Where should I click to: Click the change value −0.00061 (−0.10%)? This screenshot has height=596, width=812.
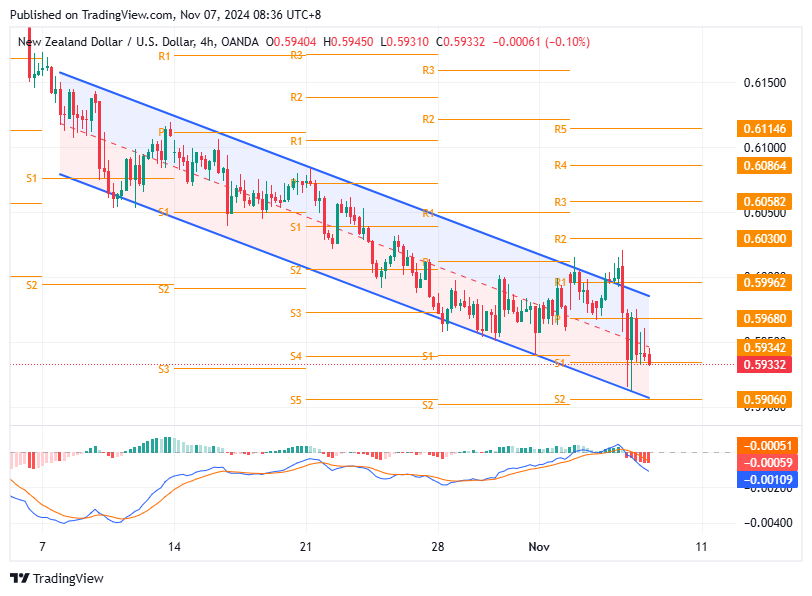(541, 42)
